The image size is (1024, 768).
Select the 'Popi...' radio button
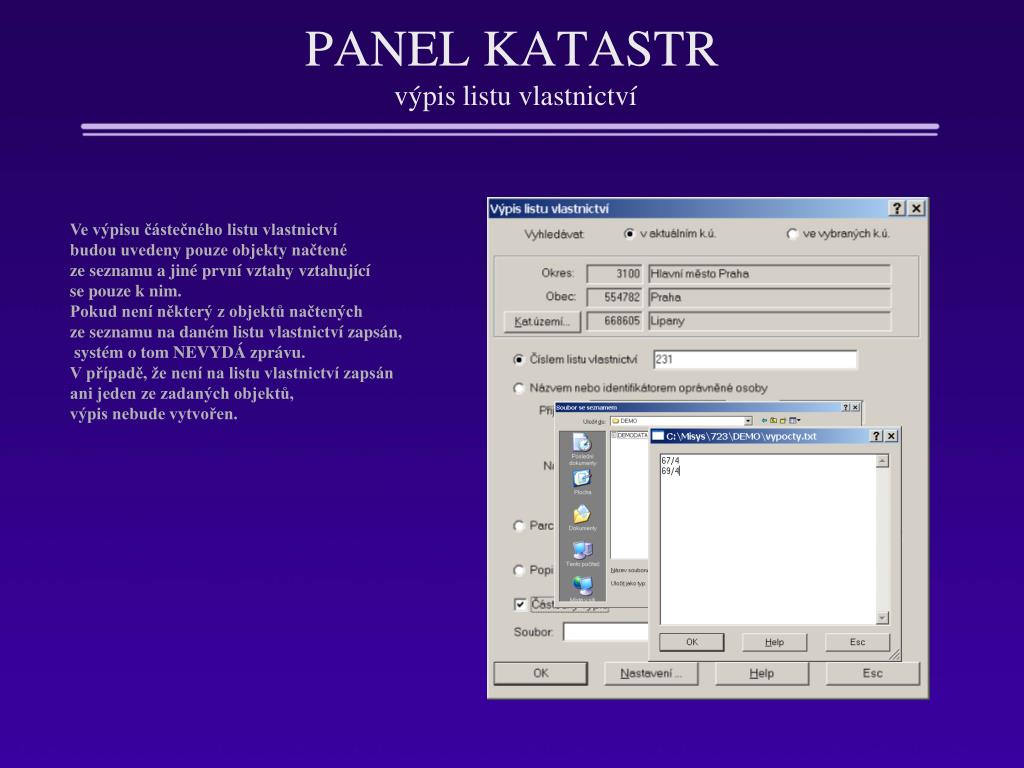pyautogui.click(x=519, y=570)
